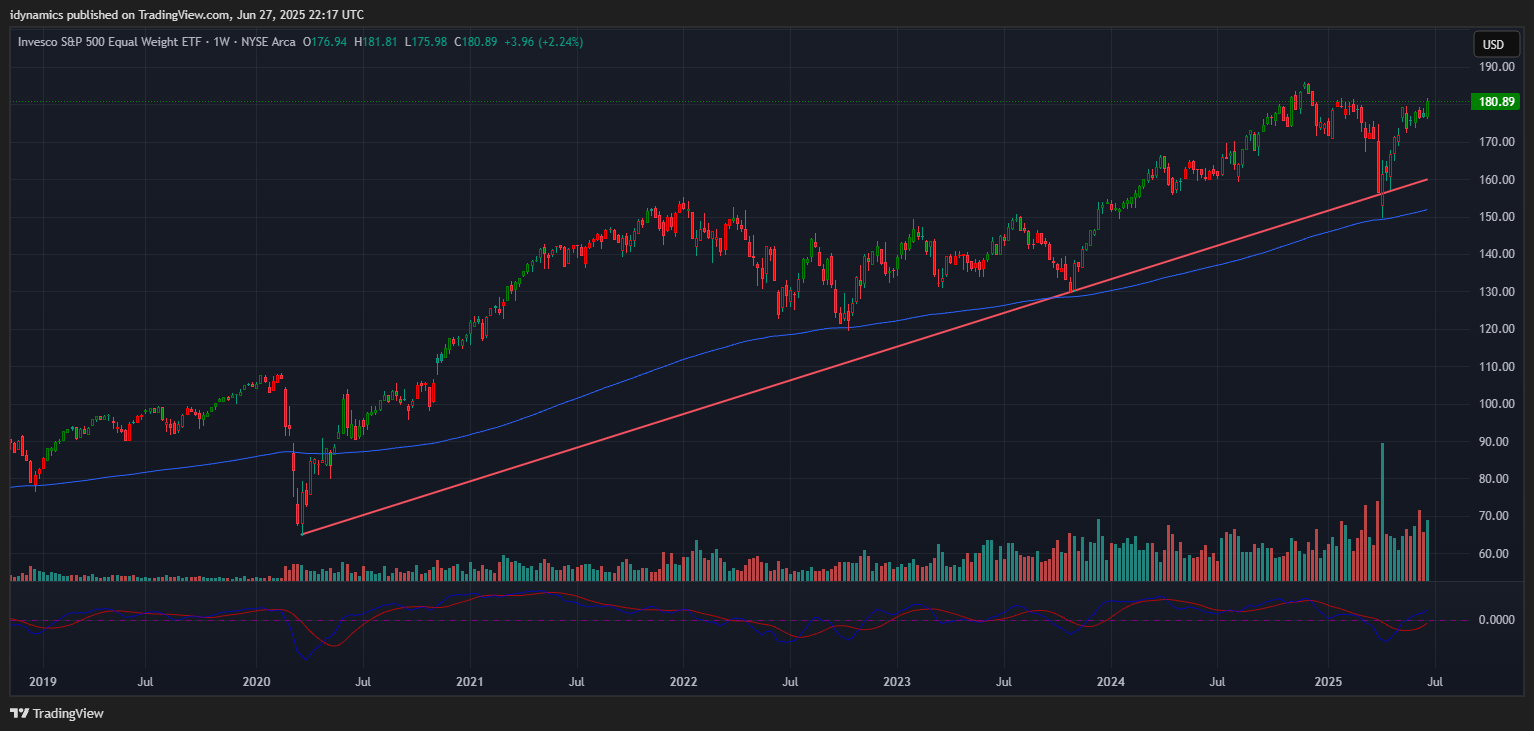The image size is (1534, 731).
Task: Click the 2024 label on the time axis
Action: point(1111,682)
